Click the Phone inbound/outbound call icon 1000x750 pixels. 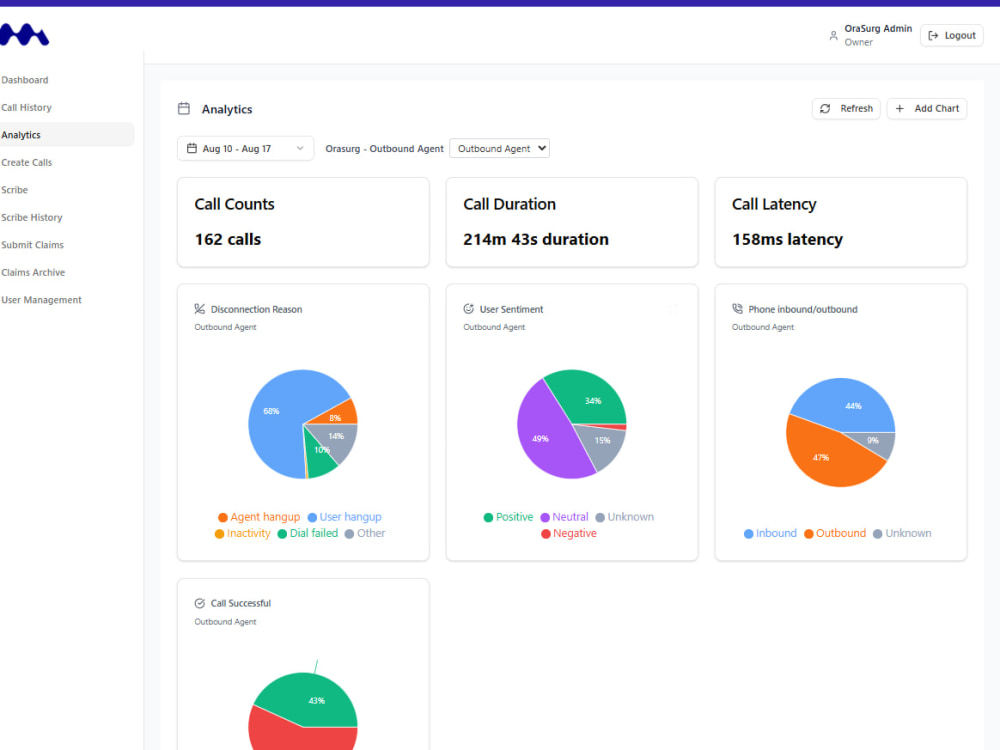[737, 309]
